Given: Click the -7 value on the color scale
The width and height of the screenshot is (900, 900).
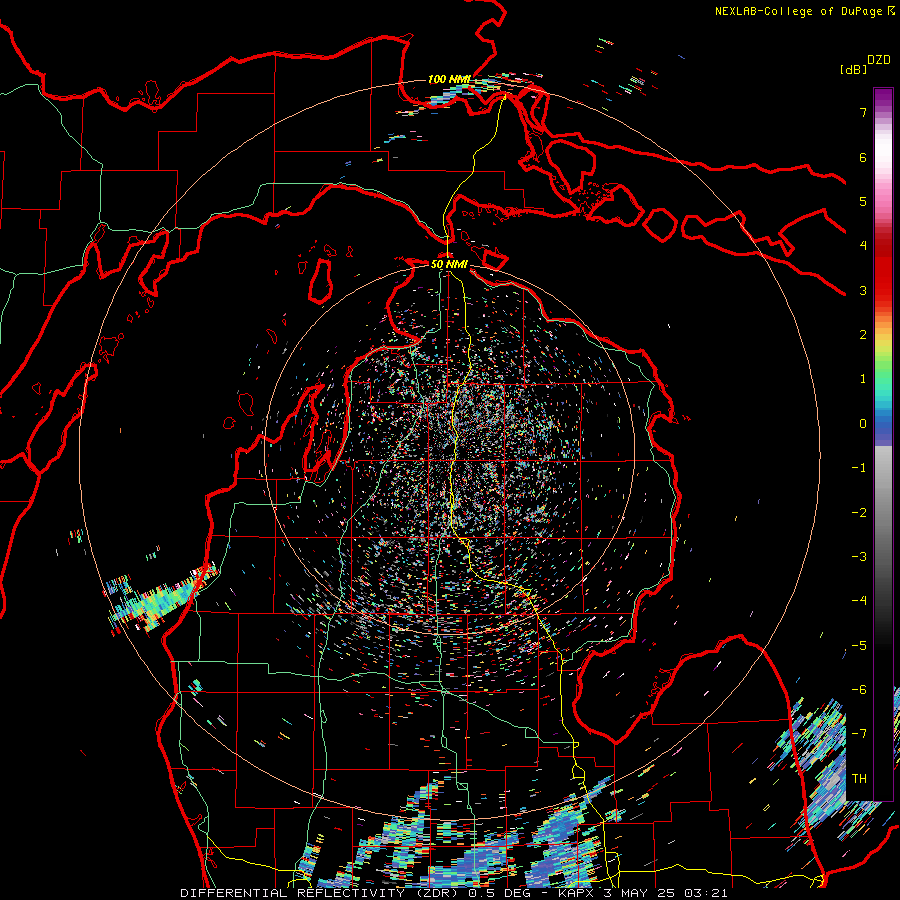Looking at the screenshot, I should coord(859,734).
